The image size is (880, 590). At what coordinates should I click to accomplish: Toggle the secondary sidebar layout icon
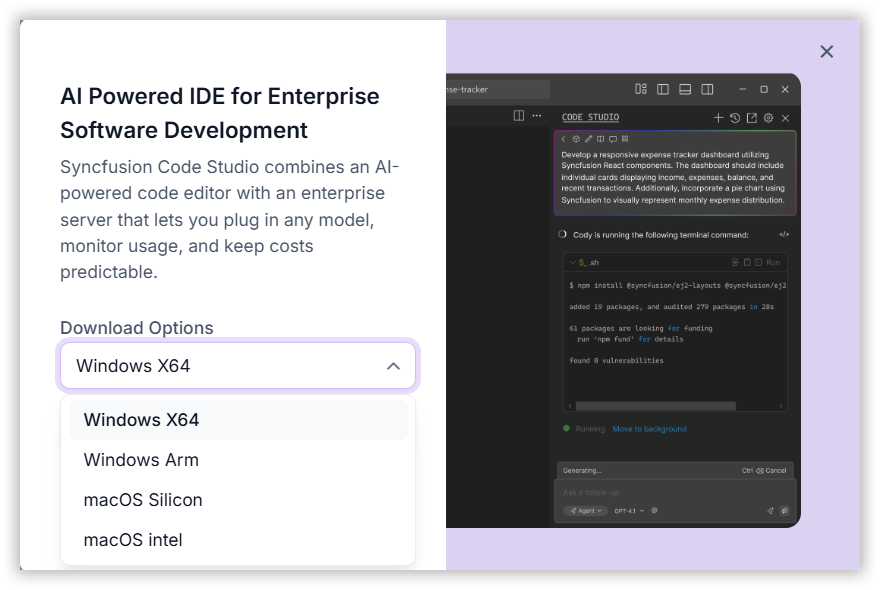click(x=707, y=89)
